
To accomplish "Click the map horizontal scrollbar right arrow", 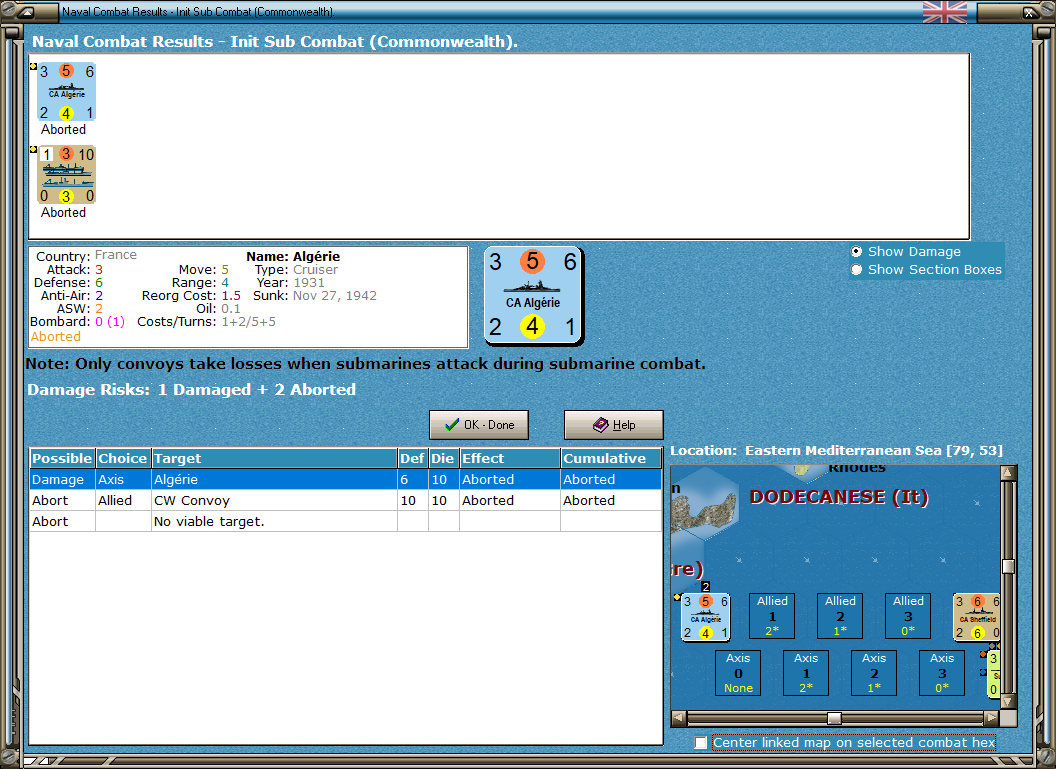I will click(991, 718).
